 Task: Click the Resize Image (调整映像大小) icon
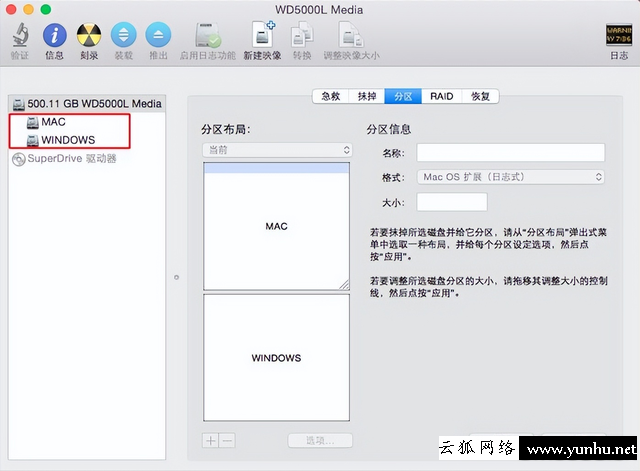[351, 35]
